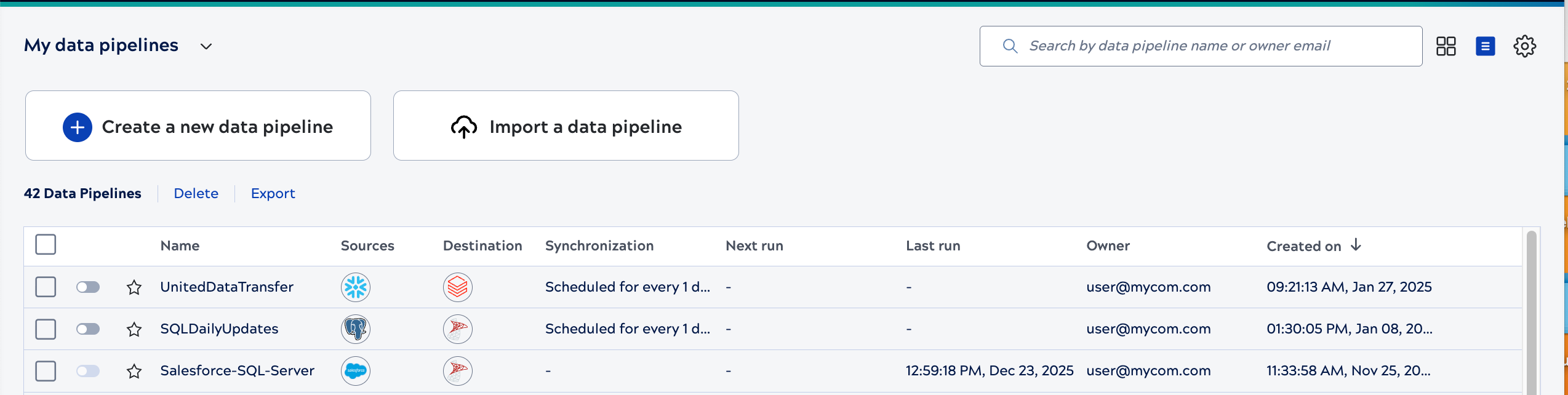Toggle Salesforce-SQL-Server pipeline switch

point(88,371)
